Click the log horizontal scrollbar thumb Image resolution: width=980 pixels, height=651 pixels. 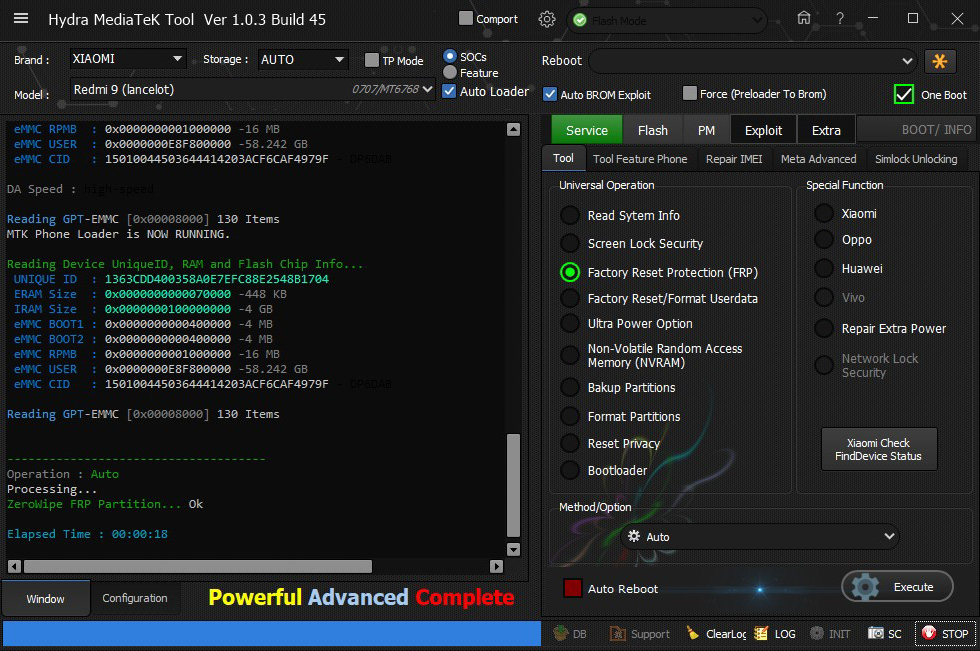click(x=198, y=566)
